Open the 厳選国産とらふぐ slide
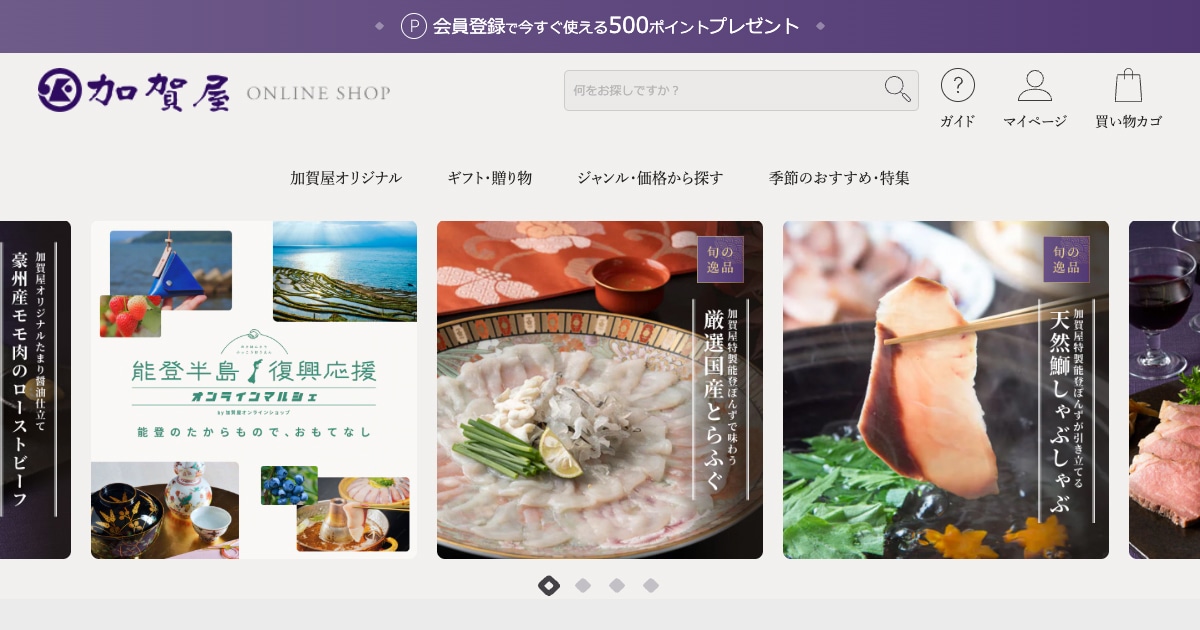This screenshot has width=1200, height=630. tap(600, 390)
